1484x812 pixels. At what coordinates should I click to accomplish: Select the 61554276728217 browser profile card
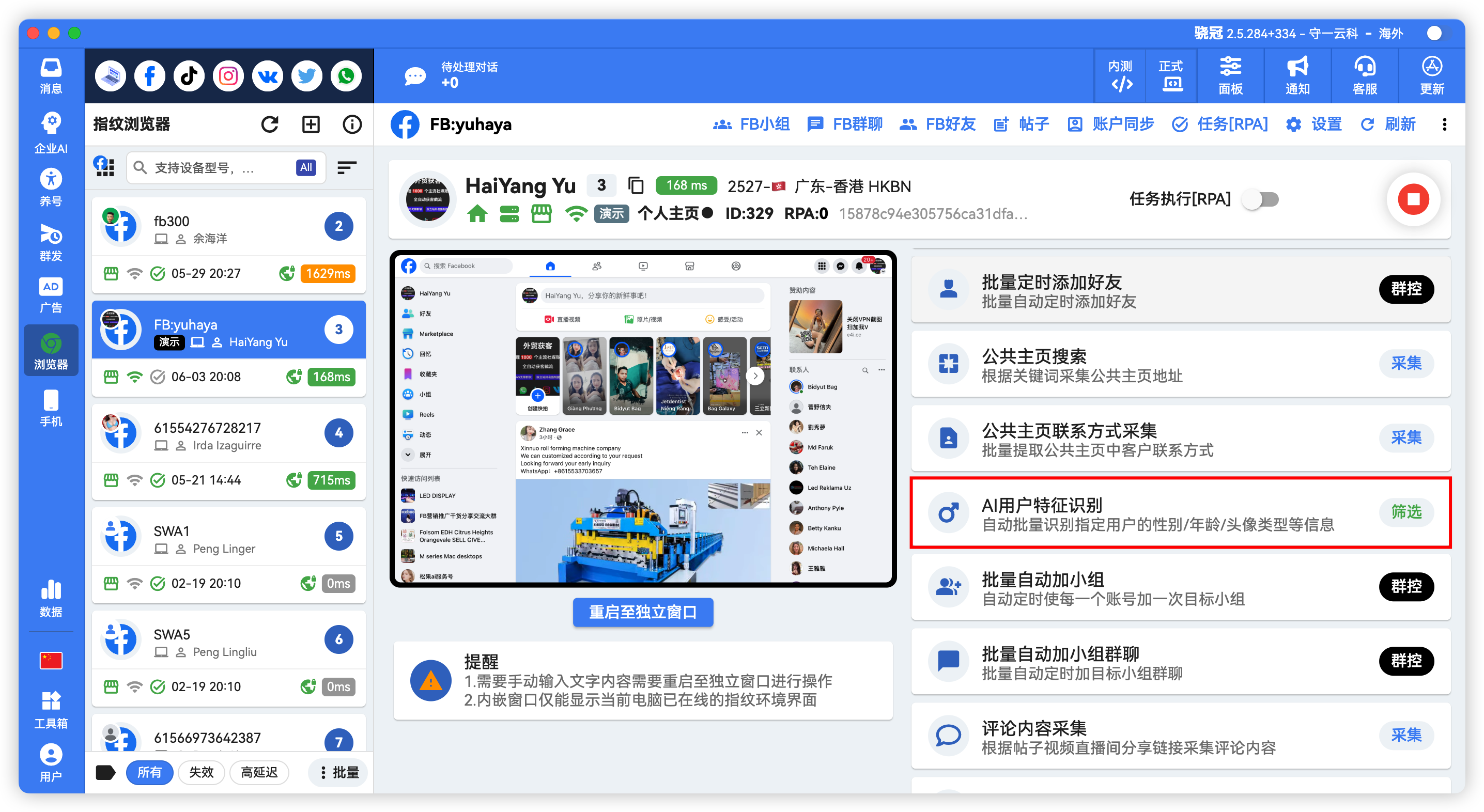[x=229, y=452]
